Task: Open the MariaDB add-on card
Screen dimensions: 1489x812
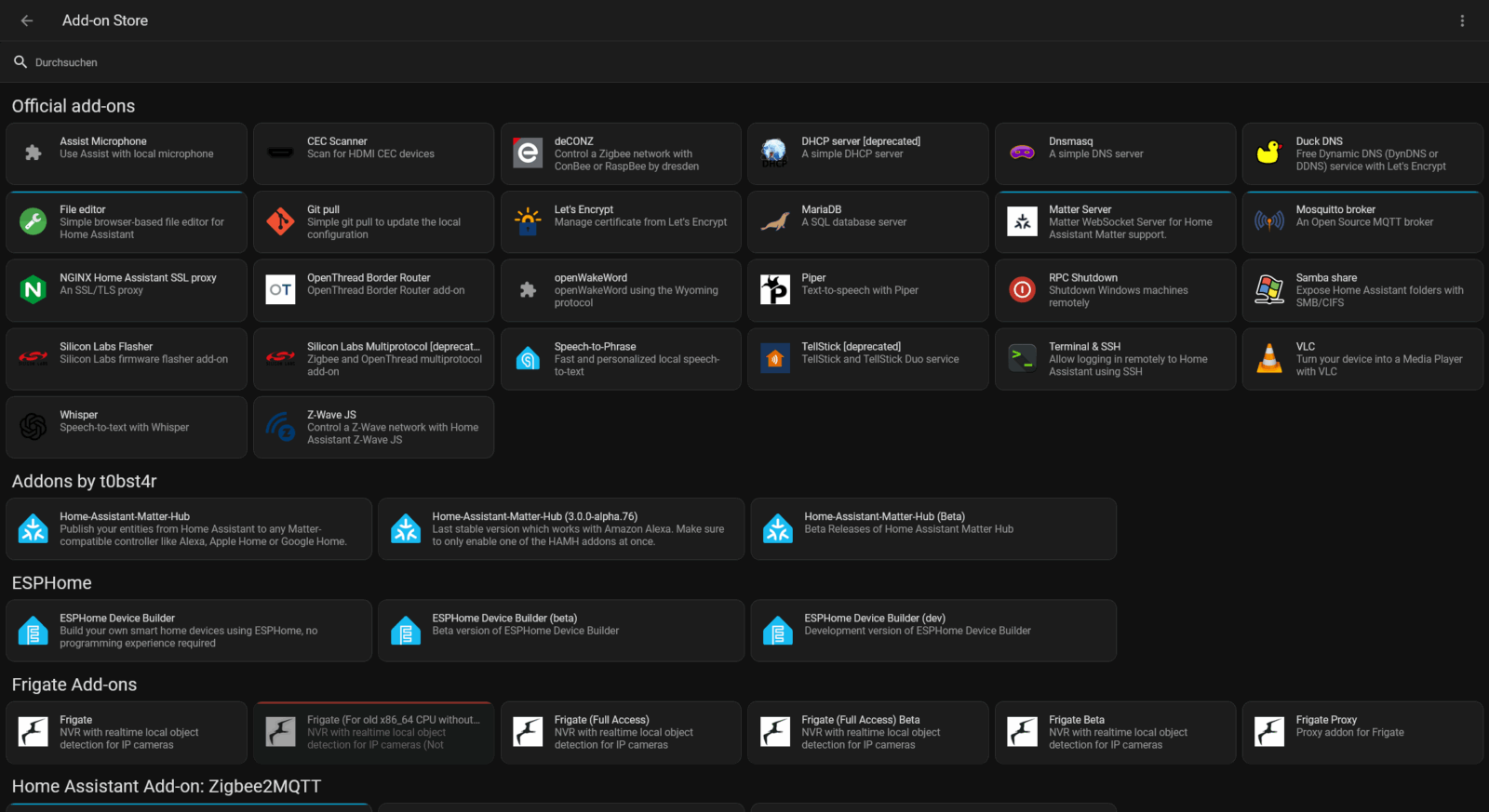Action: click(x=867, y=222)
